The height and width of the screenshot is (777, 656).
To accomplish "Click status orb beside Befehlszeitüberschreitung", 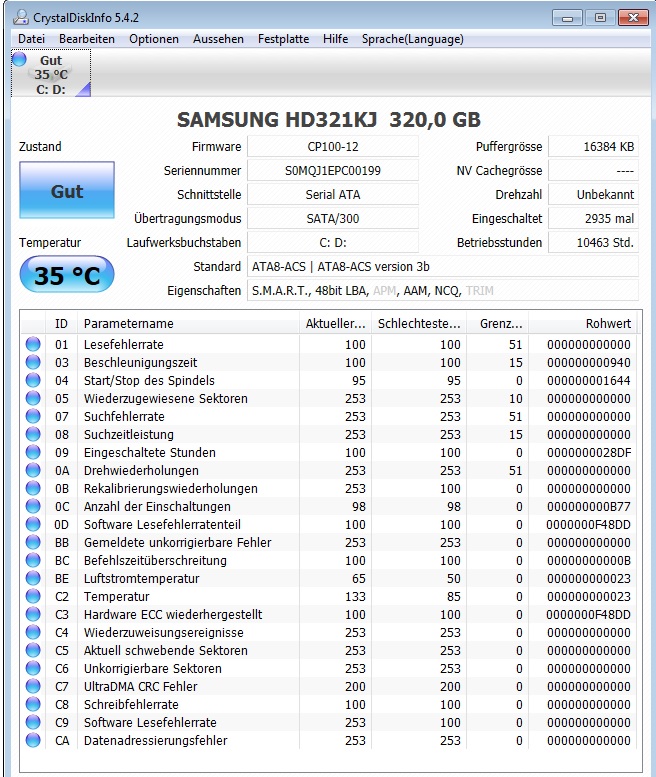I will 33,560.
